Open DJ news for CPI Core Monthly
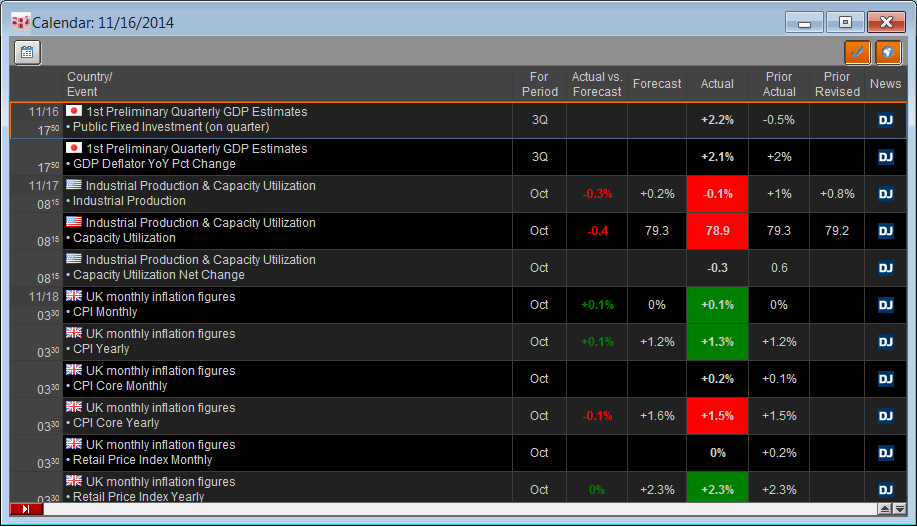 coord(885,379)
